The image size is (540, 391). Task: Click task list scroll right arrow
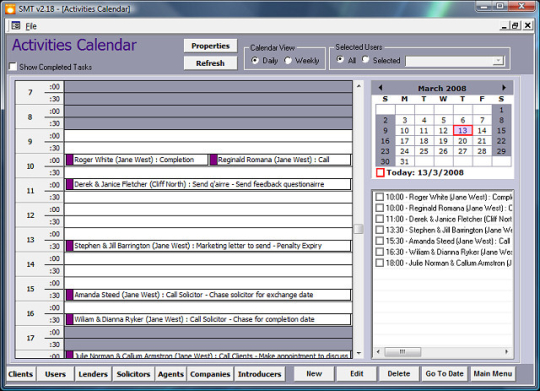pos(507,352)
